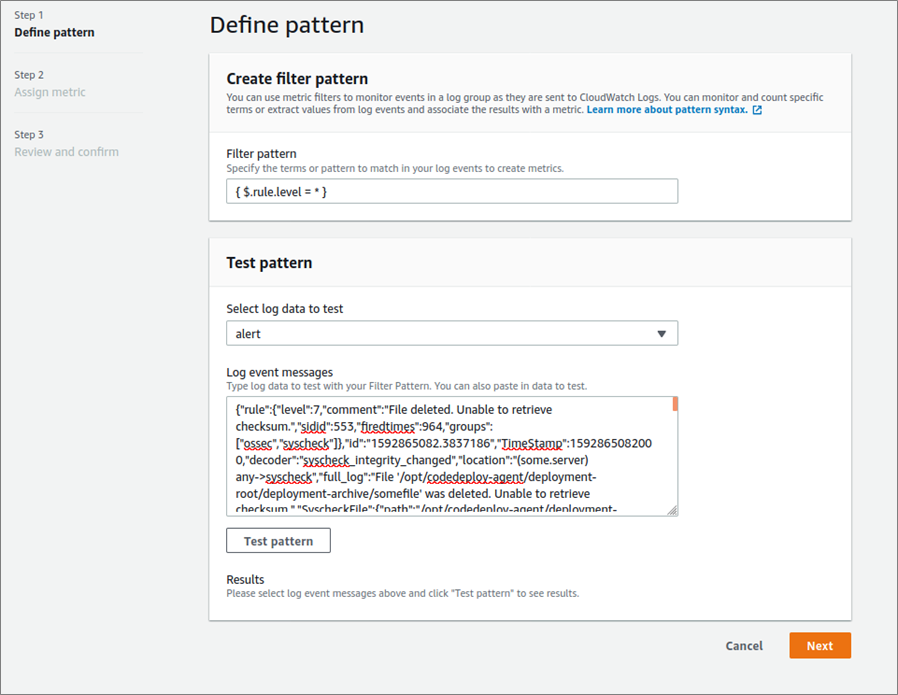Select Step 1 Define pattern in sidebar

(54, 32)
